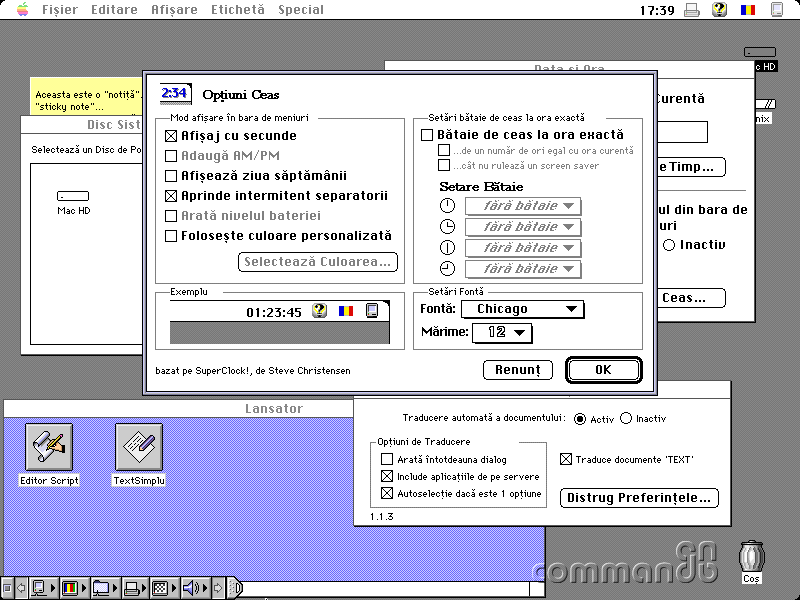Viewport: 800px width, 600px height.
Task: Uncheck Include aplicațiile de pe servere
Action: (387, 477)
